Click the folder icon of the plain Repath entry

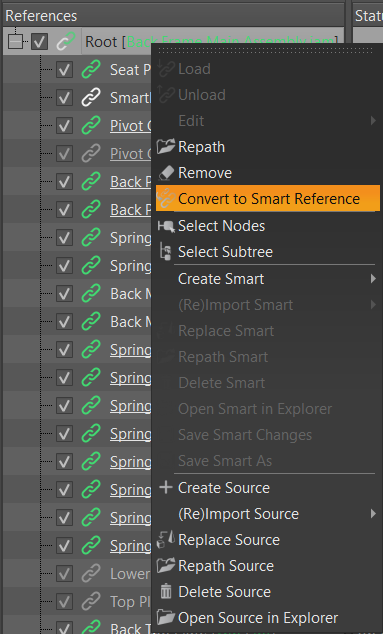coord(166,147)
